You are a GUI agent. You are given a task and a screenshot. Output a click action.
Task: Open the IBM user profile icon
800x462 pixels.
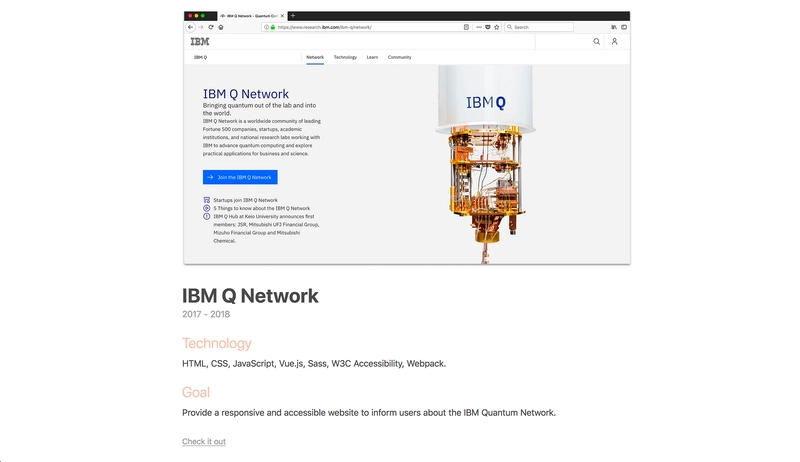pos(614,41)
